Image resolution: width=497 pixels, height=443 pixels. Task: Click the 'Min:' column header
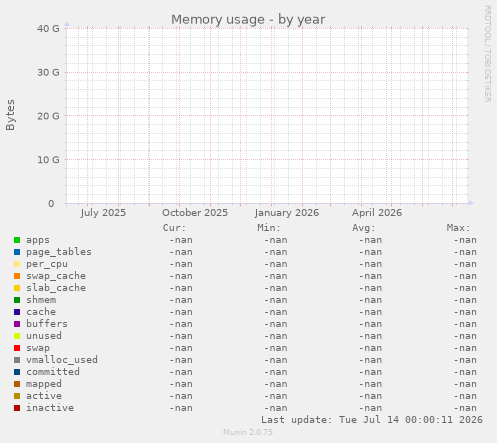[269, 228]
